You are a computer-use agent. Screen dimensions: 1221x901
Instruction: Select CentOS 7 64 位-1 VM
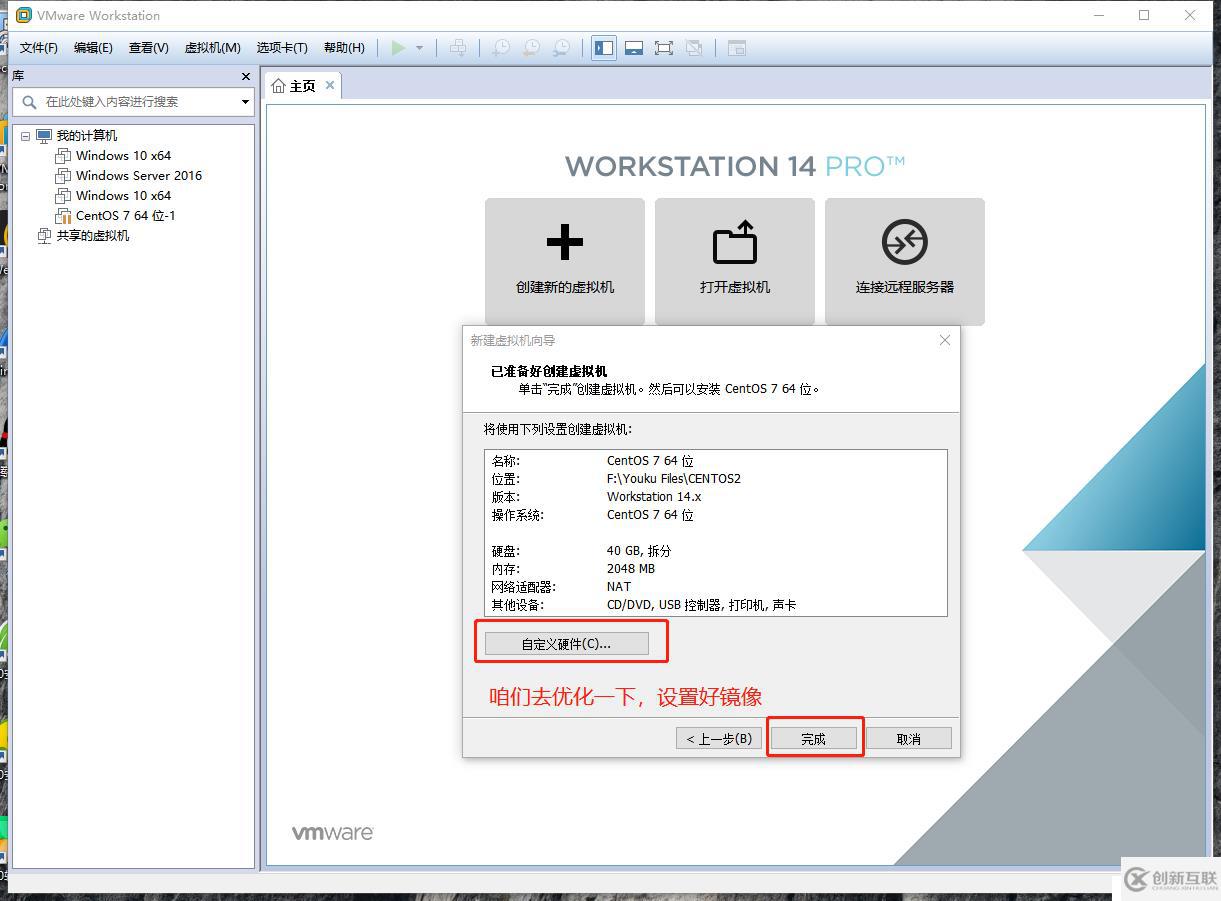tap(126, 216)
